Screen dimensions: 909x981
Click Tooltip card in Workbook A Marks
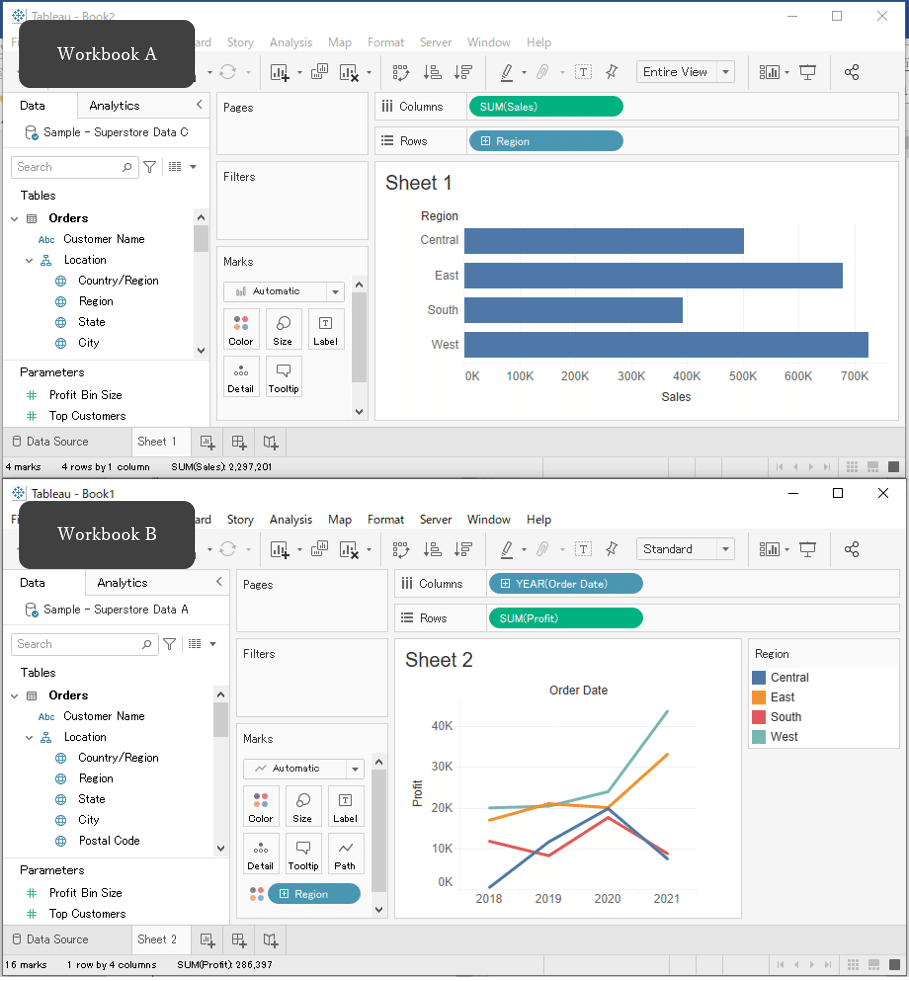coord(283,376)
